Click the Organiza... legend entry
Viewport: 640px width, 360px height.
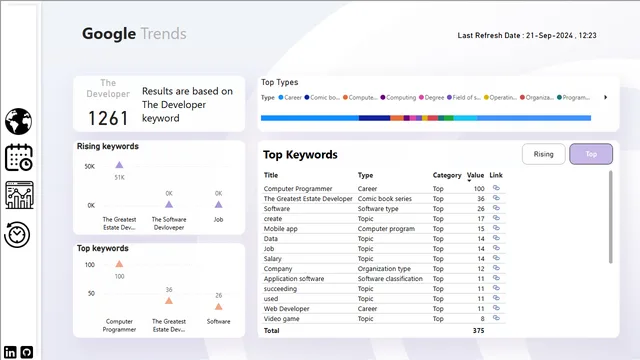tap(537, 98)
